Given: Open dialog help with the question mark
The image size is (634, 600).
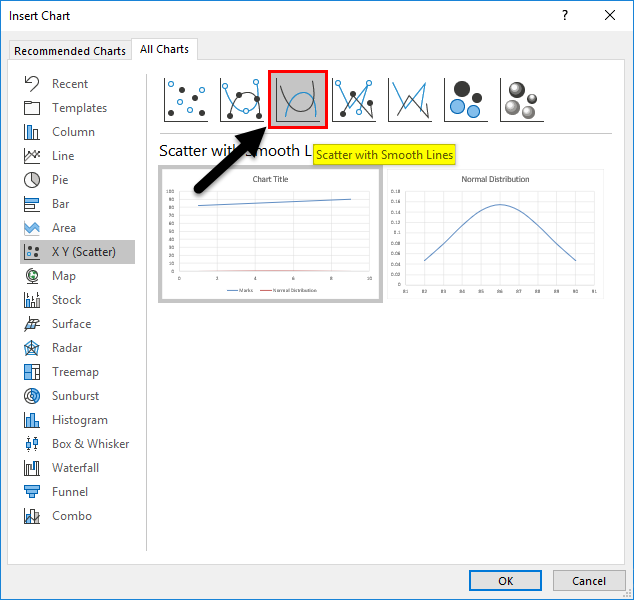Looking at the screenshot, I should tap(565, 15).
